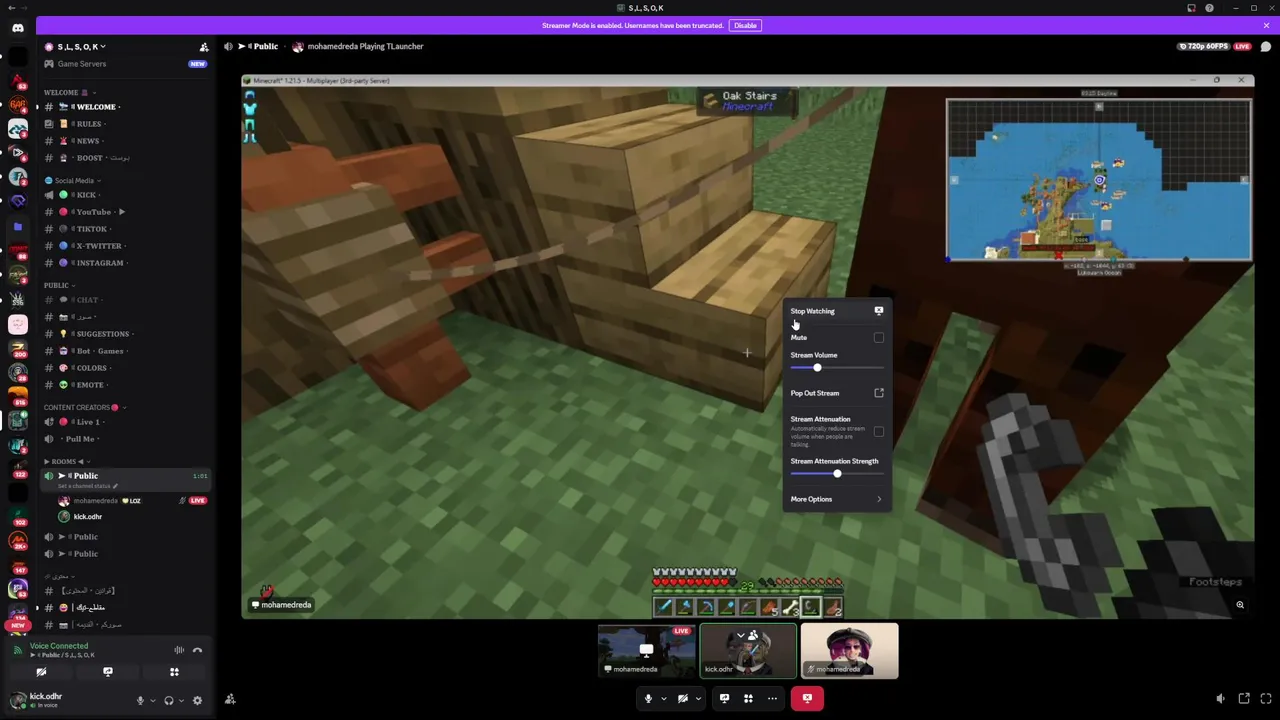Screen dimensions: 1280x720
Task: Open More Options submenu
Action: pos(837,499)
